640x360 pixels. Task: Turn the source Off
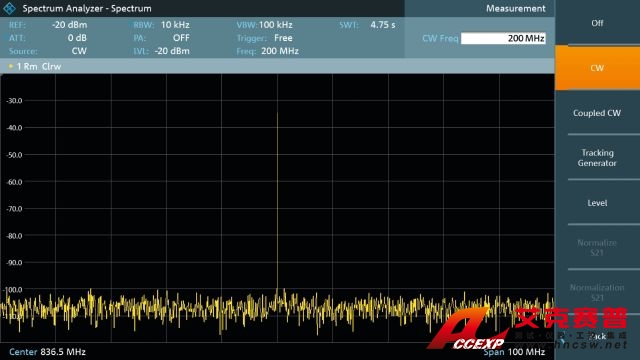coord(597,23)
